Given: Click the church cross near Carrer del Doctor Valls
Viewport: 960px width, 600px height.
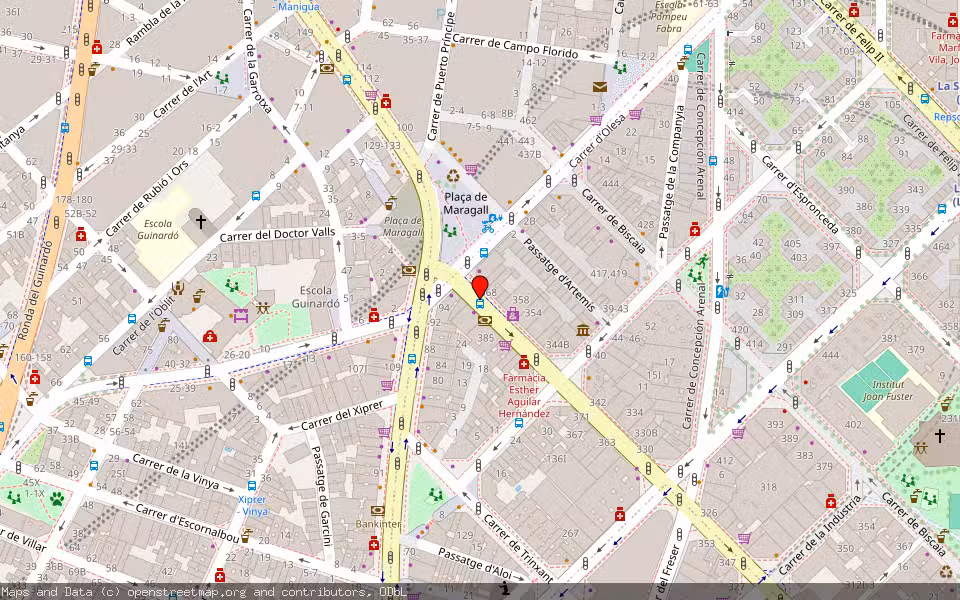Looking at the screenshot, I should click(x=202, y=220).
